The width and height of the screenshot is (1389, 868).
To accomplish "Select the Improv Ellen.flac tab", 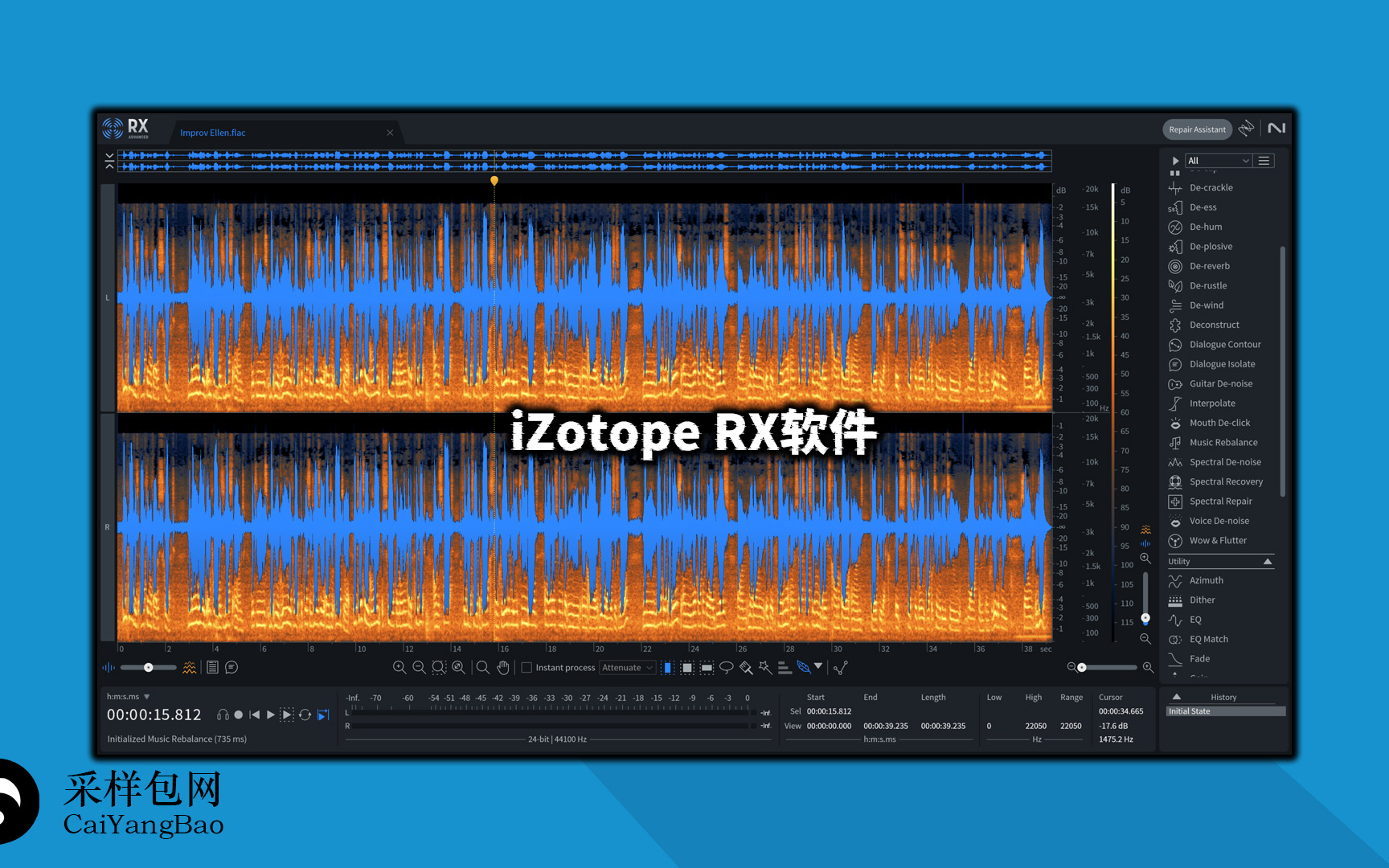I will click(213, 133).
